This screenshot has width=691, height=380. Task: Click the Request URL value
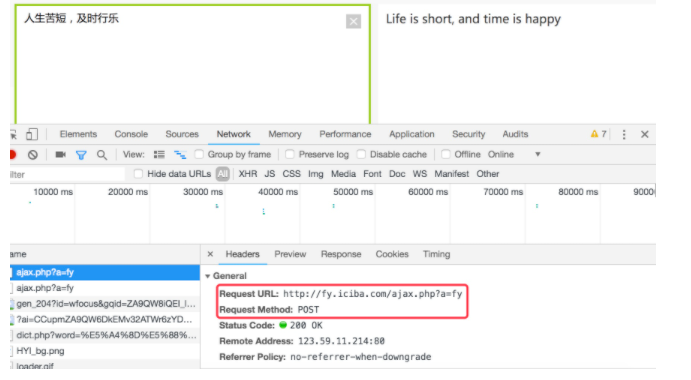click(x=373, y=294)
